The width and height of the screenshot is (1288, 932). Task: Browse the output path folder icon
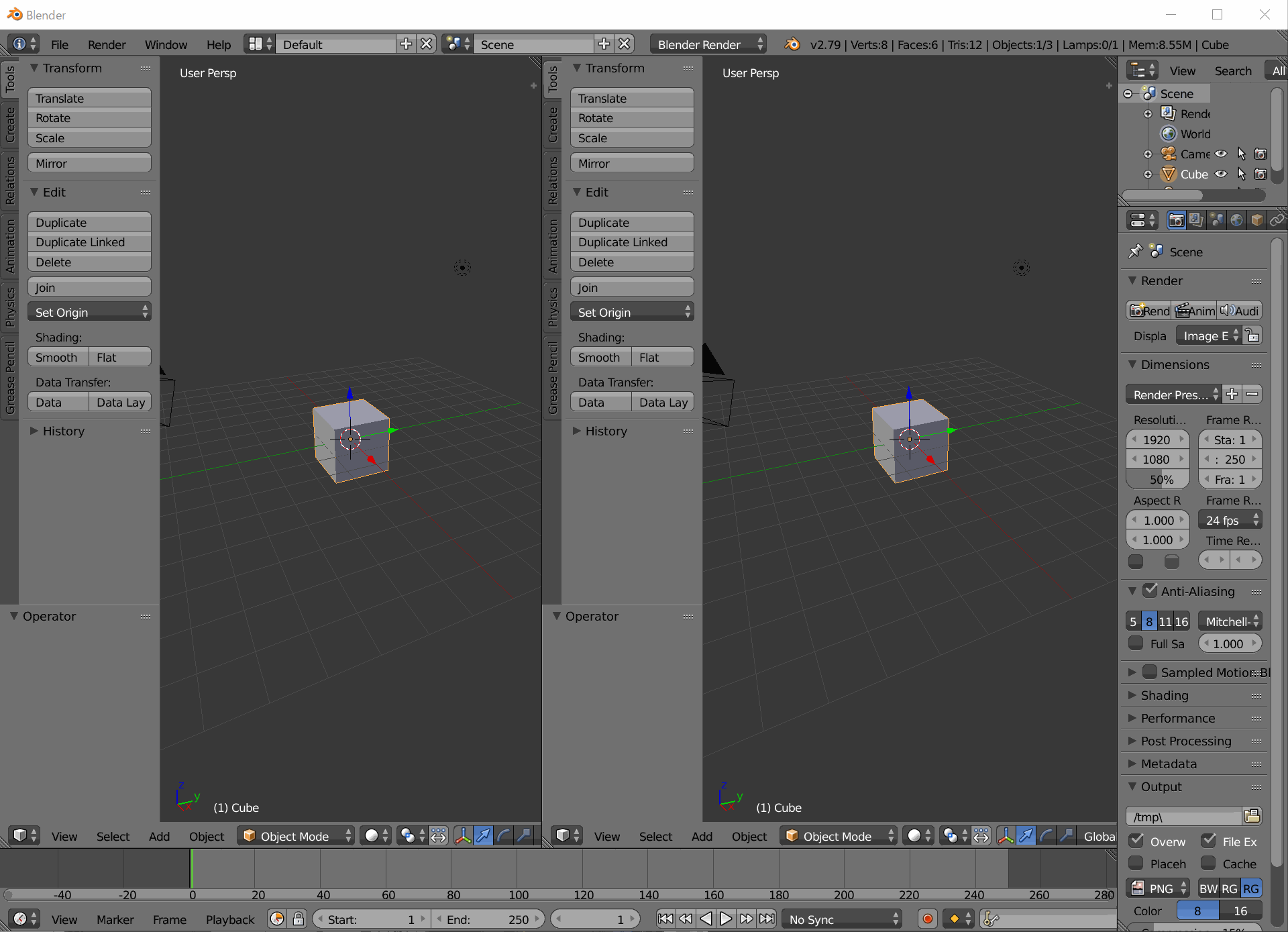1252,816
